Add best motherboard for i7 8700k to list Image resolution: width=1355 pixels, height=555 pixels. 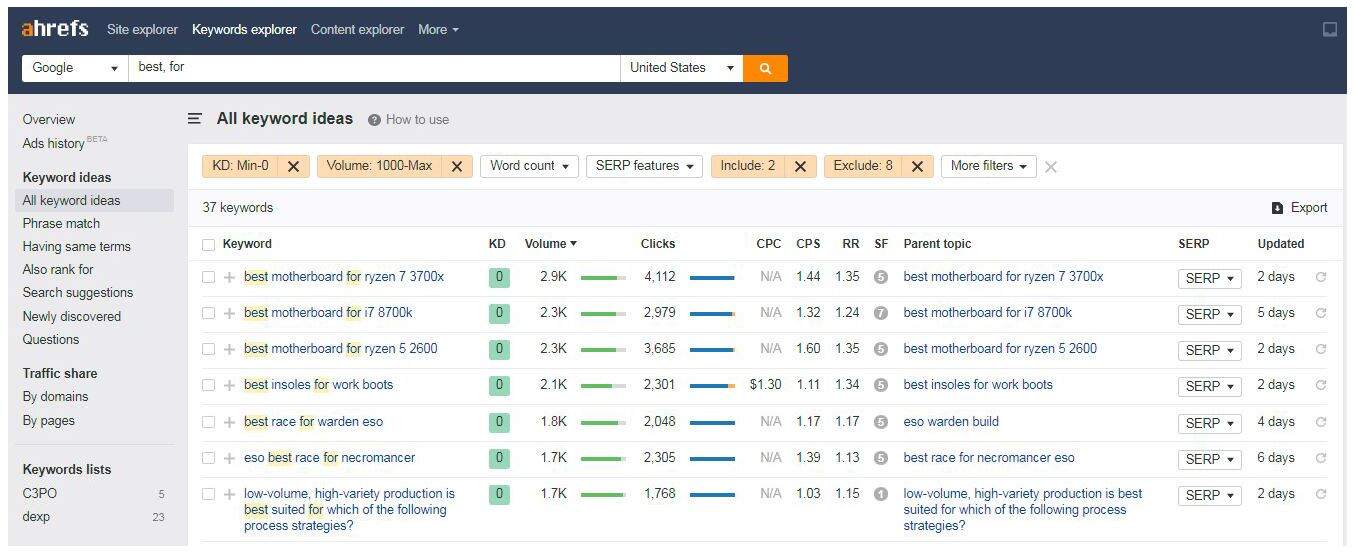pos(230,314)
